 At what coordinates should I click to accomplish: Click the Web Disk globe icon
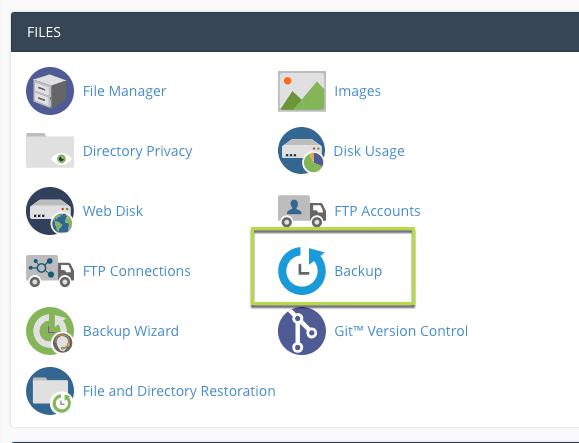coord(50,211)
